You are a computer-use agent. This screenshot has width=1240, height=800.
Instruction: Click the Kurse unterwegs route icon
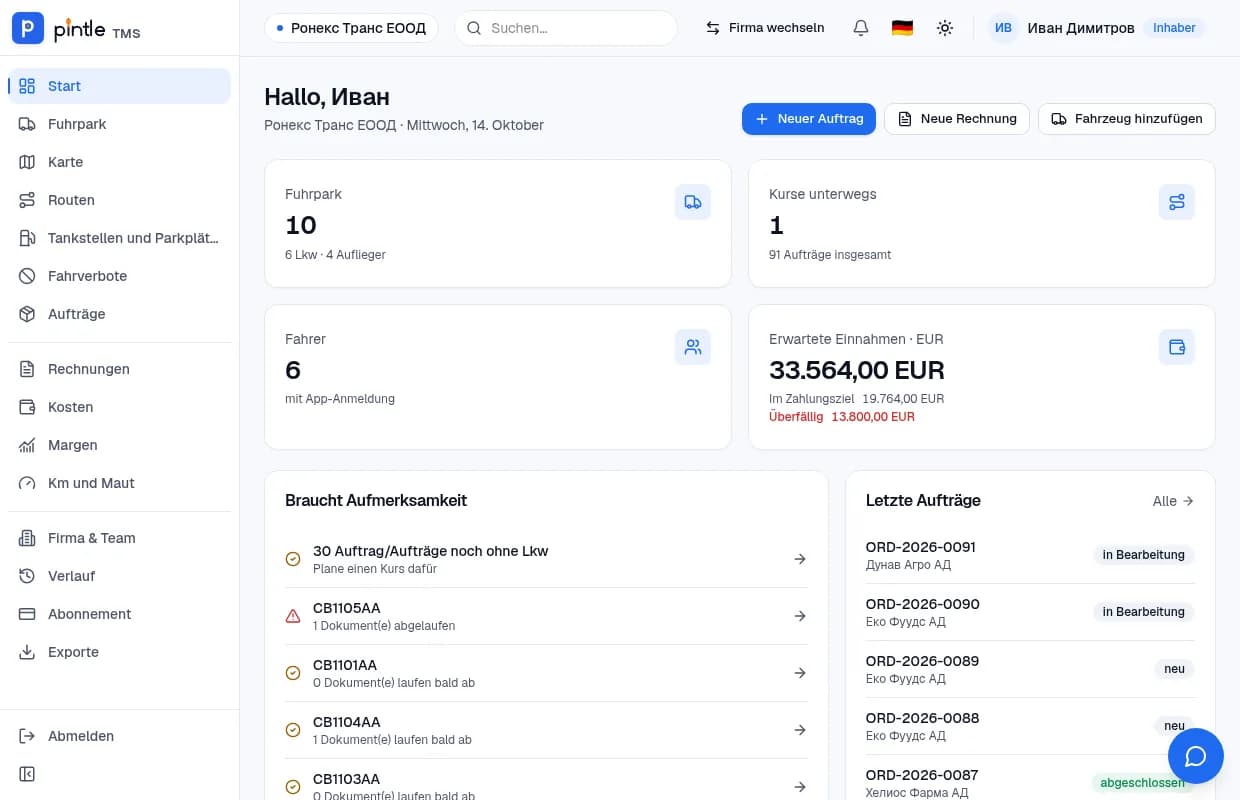click(1177, 202)
